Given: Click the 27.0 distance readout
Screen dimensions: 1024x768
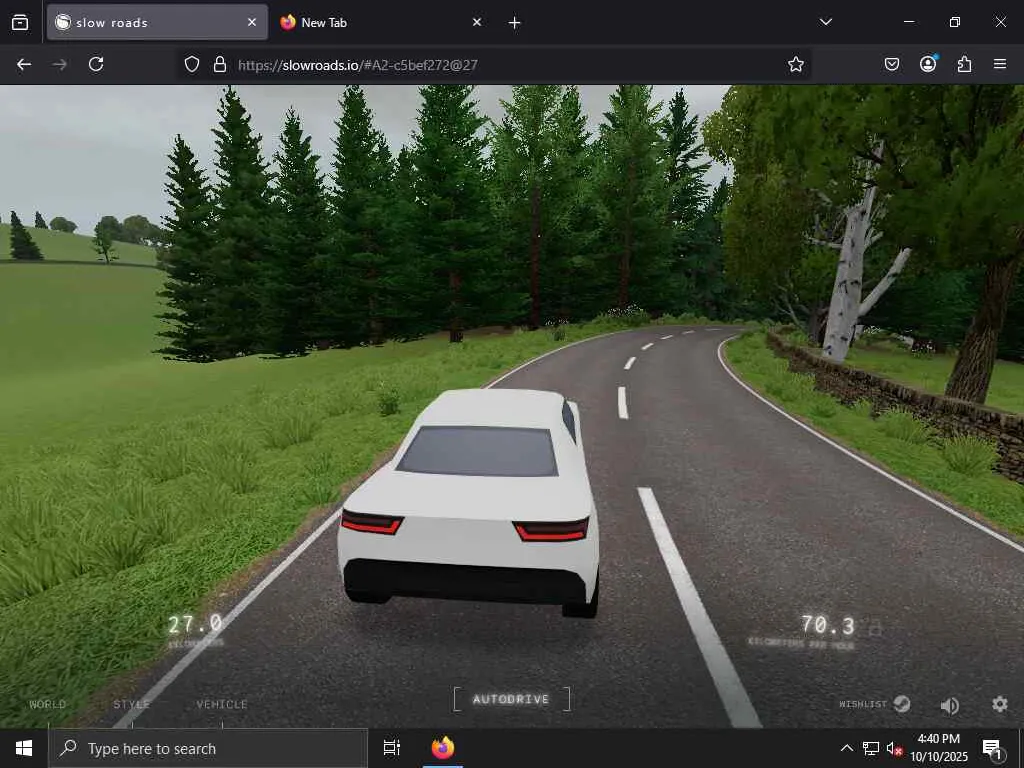Looking at the screenshot, I should pyautogui.click(x=195, y=624).
